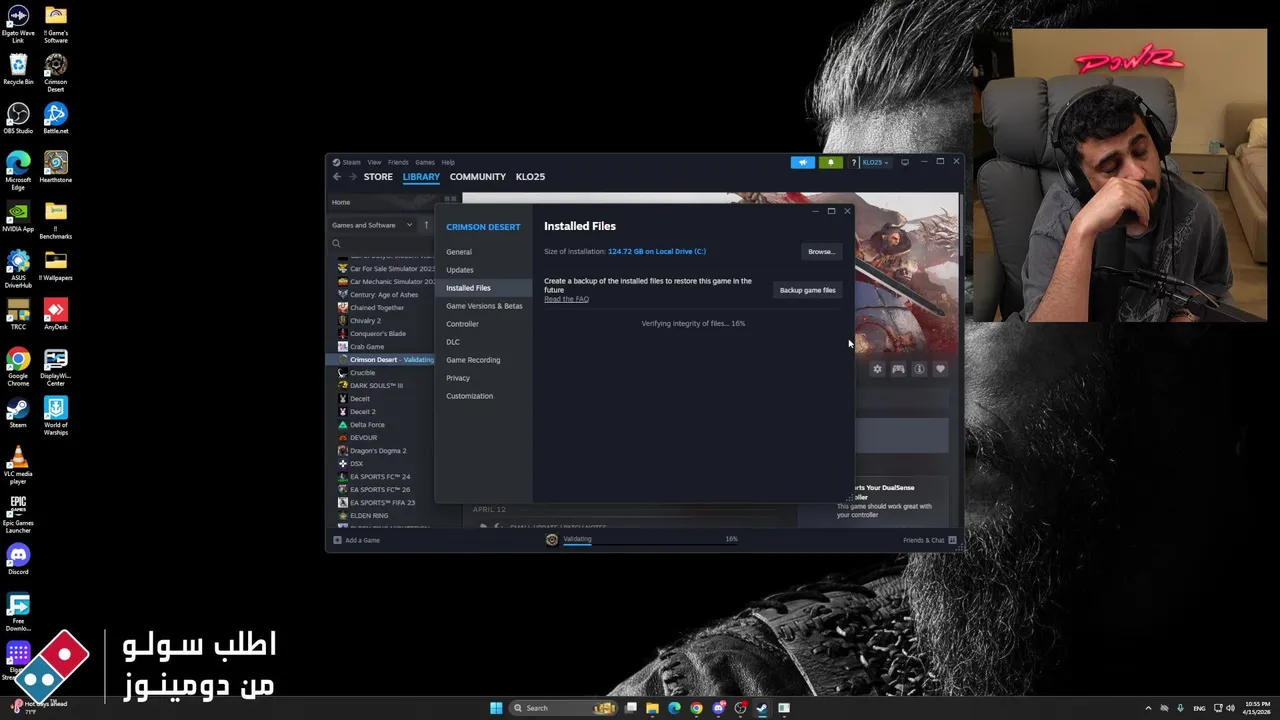Open the Privacy properties section
1280x720 pixels.
coord(458,378)
